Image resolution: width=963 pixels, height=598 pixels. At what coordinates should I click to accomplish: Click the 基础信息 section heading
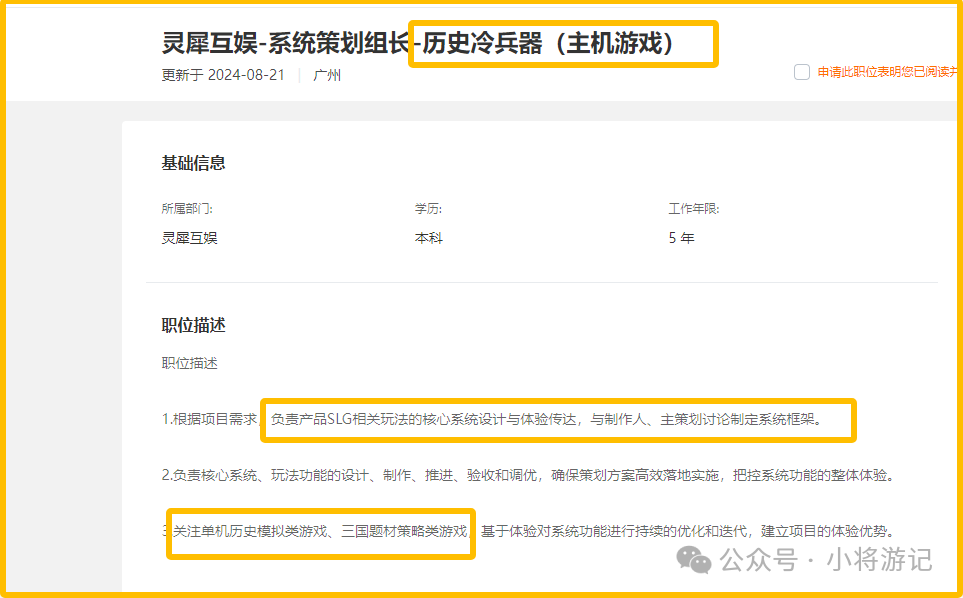pos(193,163)
